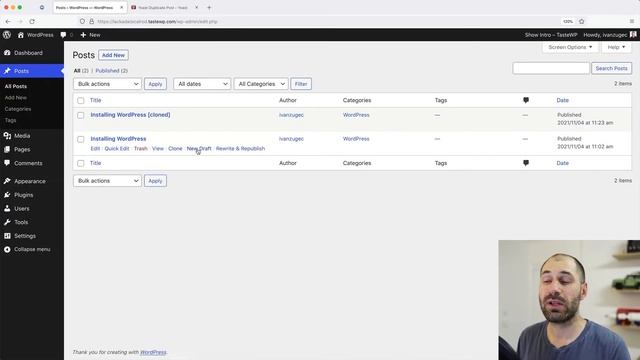Viewport: 640px width, 360px height.
Task: Click Show Intro – TasteWP in admin bar
Action: pos(551,35)
